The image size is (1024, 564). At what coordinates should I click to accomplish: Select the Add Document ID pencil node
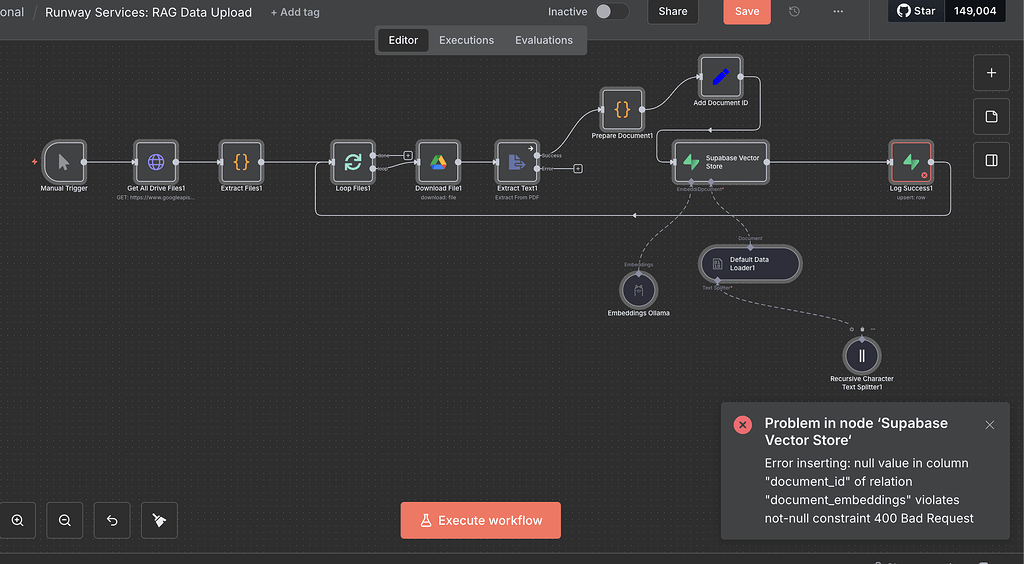click(x=720, y=77)
